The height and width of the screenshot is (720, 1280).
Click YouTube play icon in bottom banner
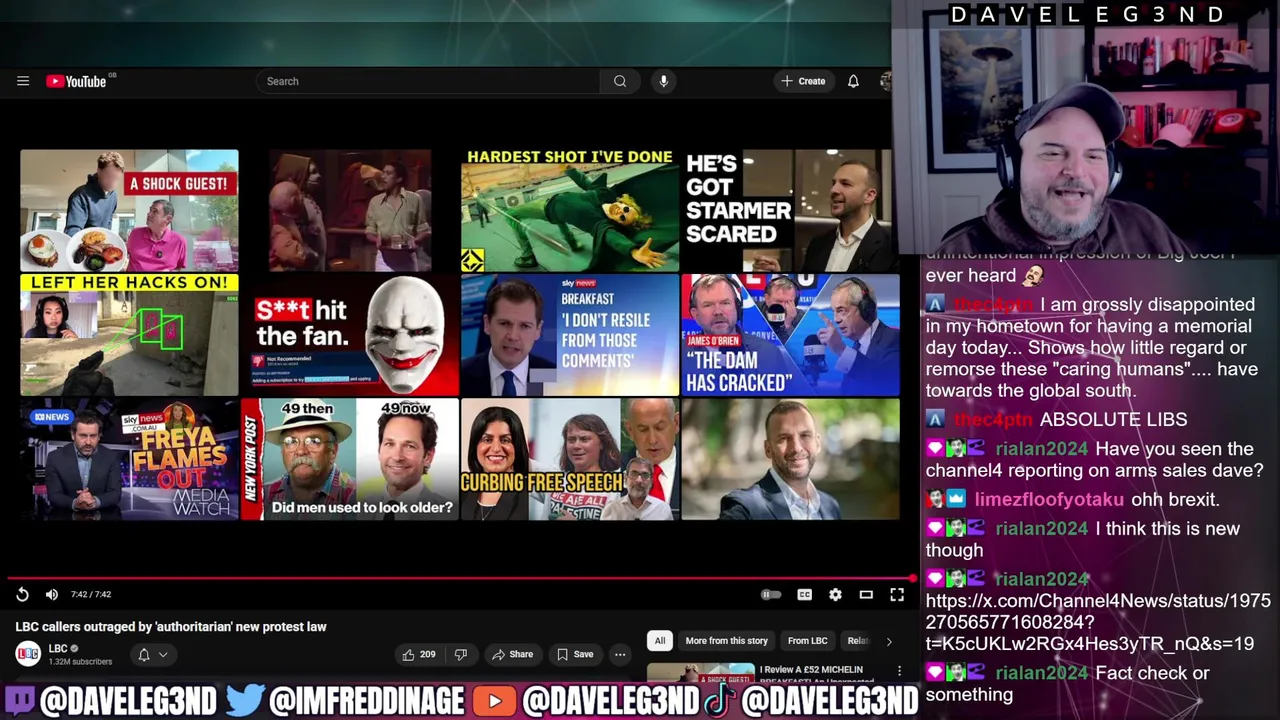(494, 701)
